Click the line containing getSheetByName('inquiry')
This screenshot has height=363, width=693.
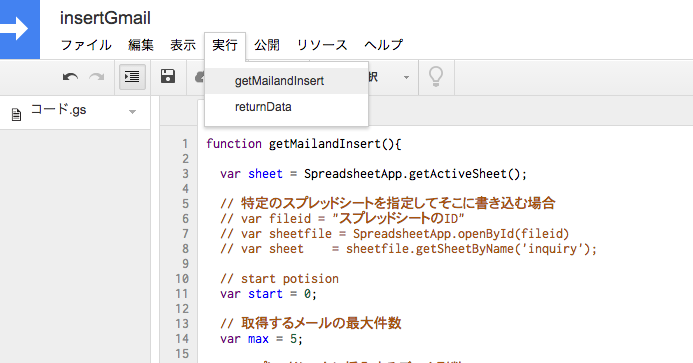tap(408, 248)
